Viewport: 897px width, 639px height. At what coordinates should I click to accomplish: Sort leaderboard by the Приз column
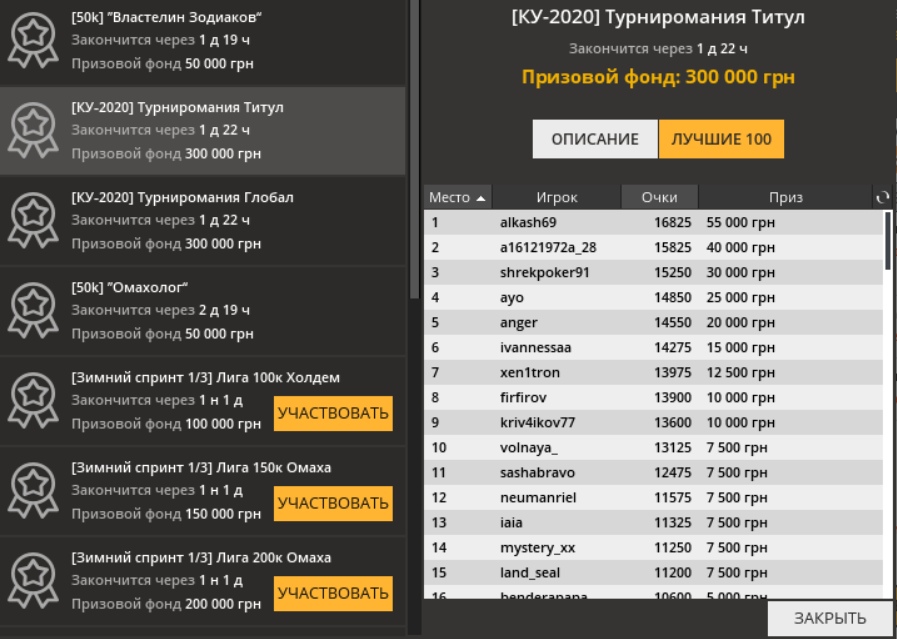point(785,198)
